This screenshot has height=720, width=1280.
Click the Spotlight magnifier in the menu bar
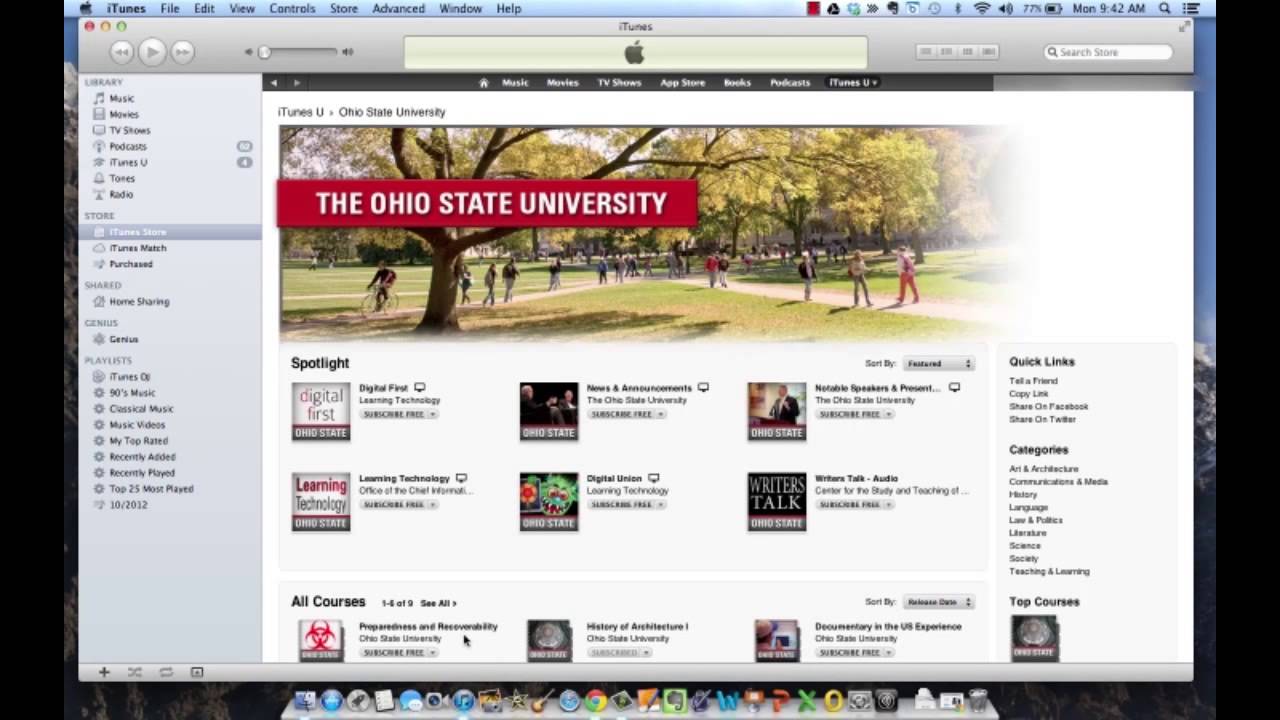click(x=1165, y=8)
